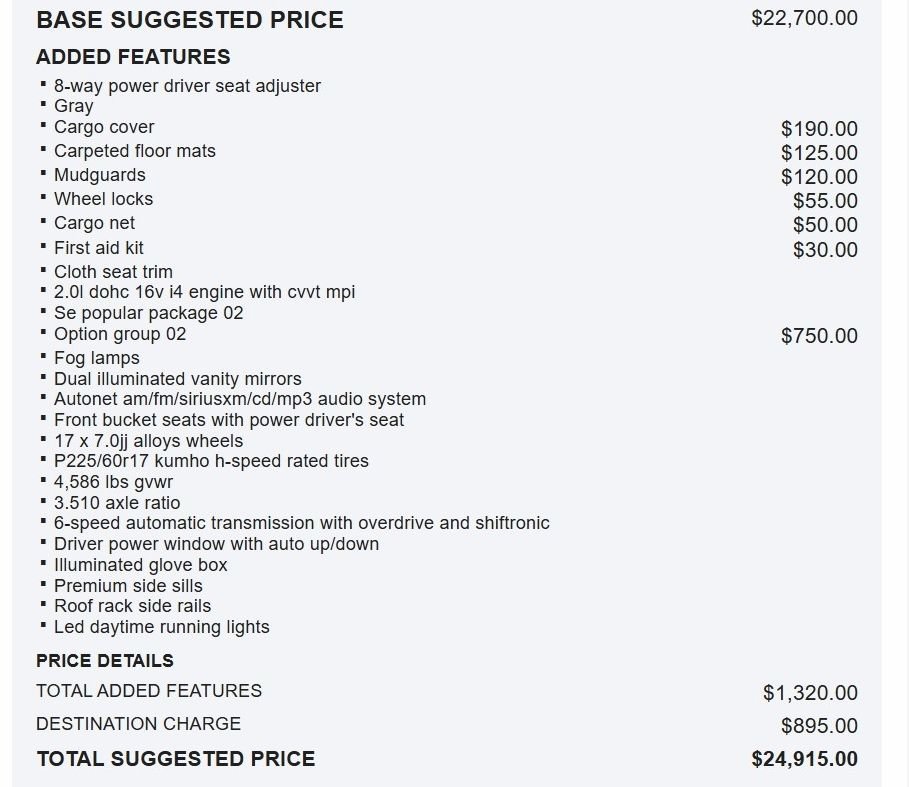
Task: Select the 8-way power driver seat adjuster line
Action: pyautogui.click(x=187, y=86)
